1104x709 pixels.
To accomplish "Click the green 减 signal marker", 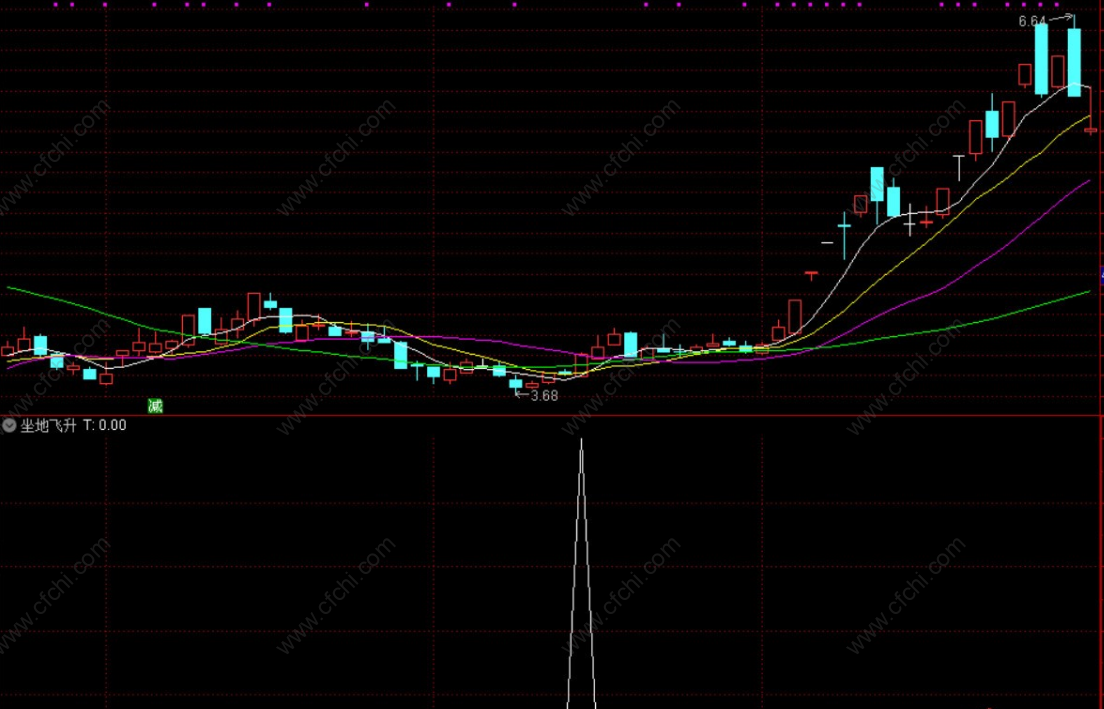I will point(155,406).
